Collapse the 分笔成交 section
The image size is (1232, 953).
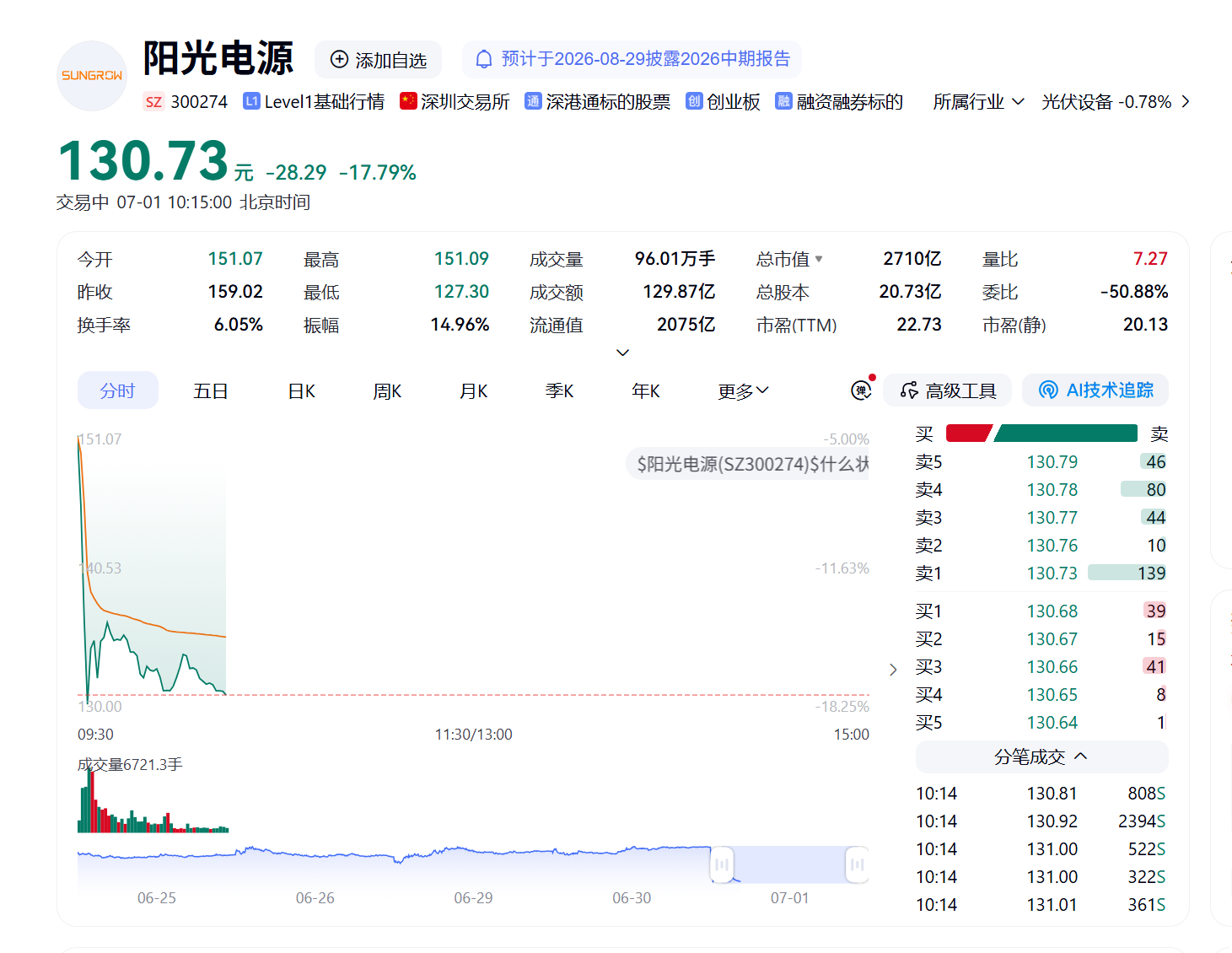1041,756
